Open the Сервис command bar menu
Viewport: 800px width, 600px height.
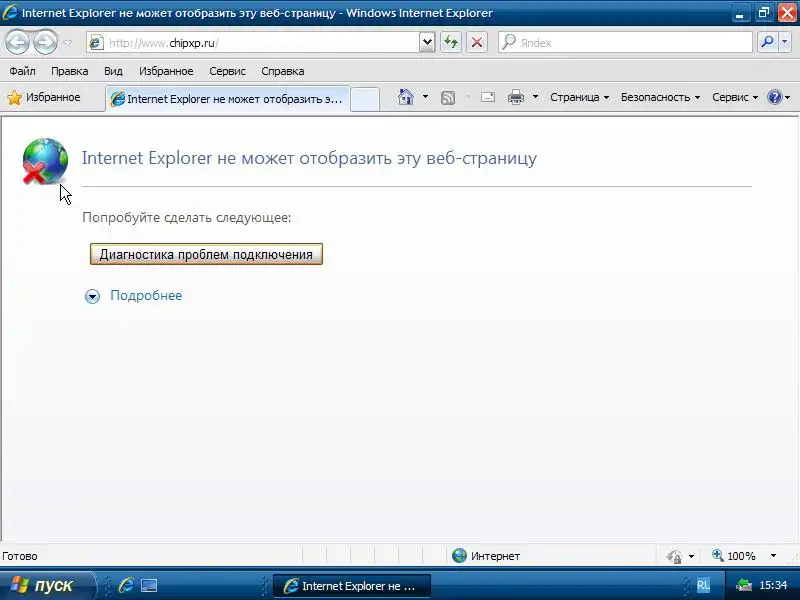pos(735,97)
